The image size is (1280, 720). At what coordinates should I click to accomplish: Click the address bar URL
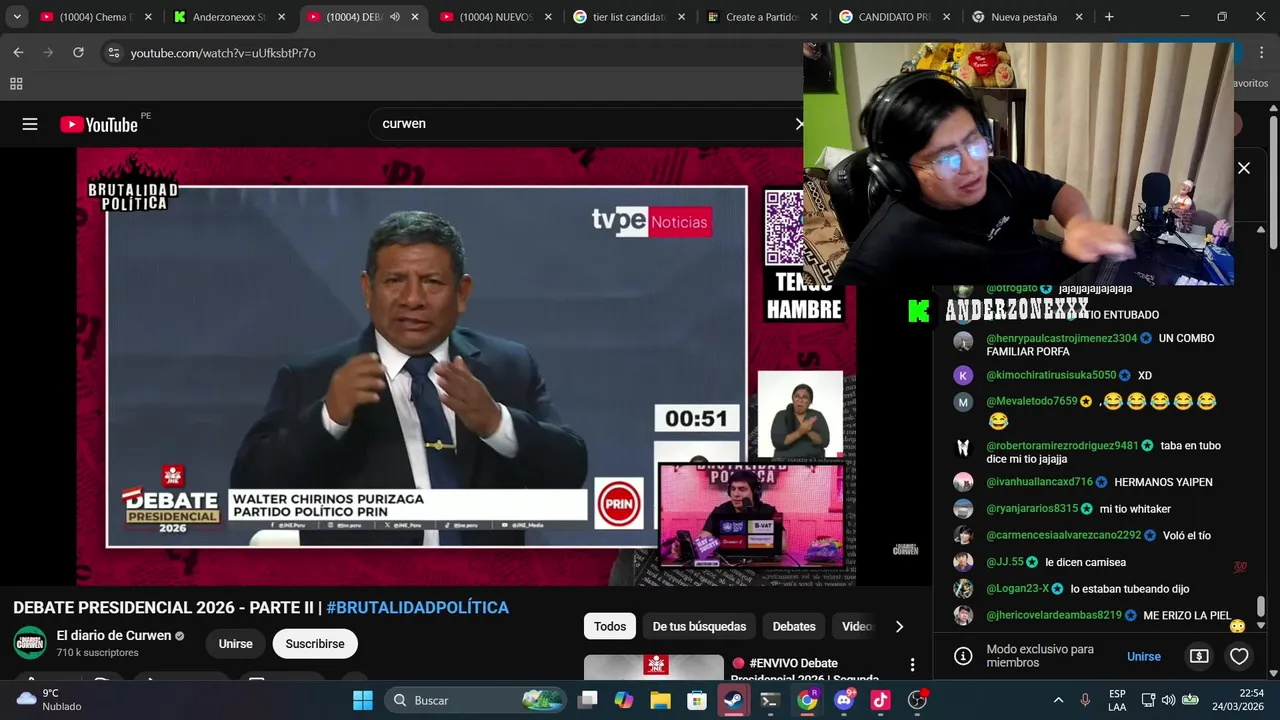[x=223, y=53]
